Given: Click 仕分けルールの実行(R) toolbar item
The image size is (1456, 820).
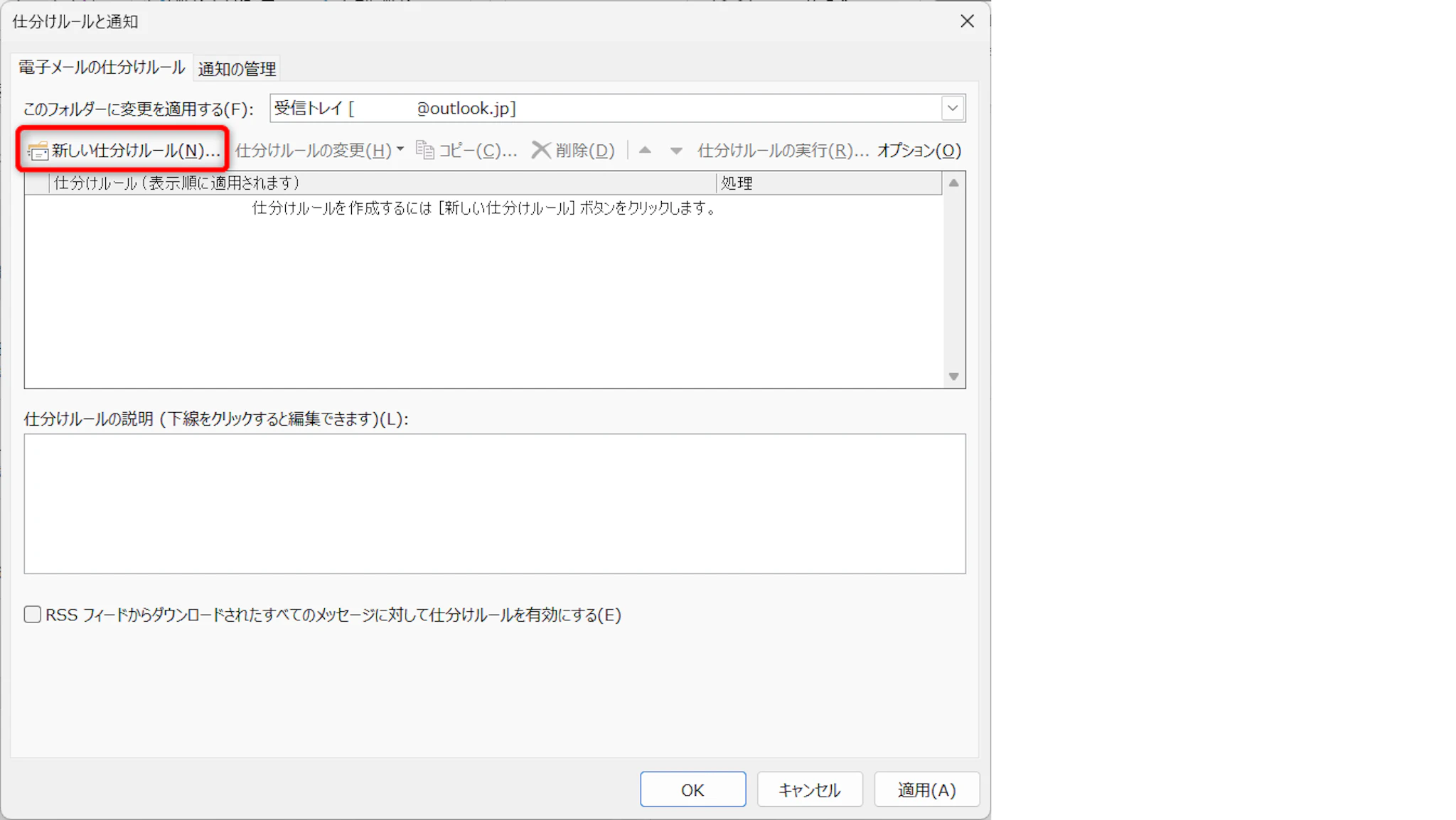Looking at the screenshot, I should [782, 150].
